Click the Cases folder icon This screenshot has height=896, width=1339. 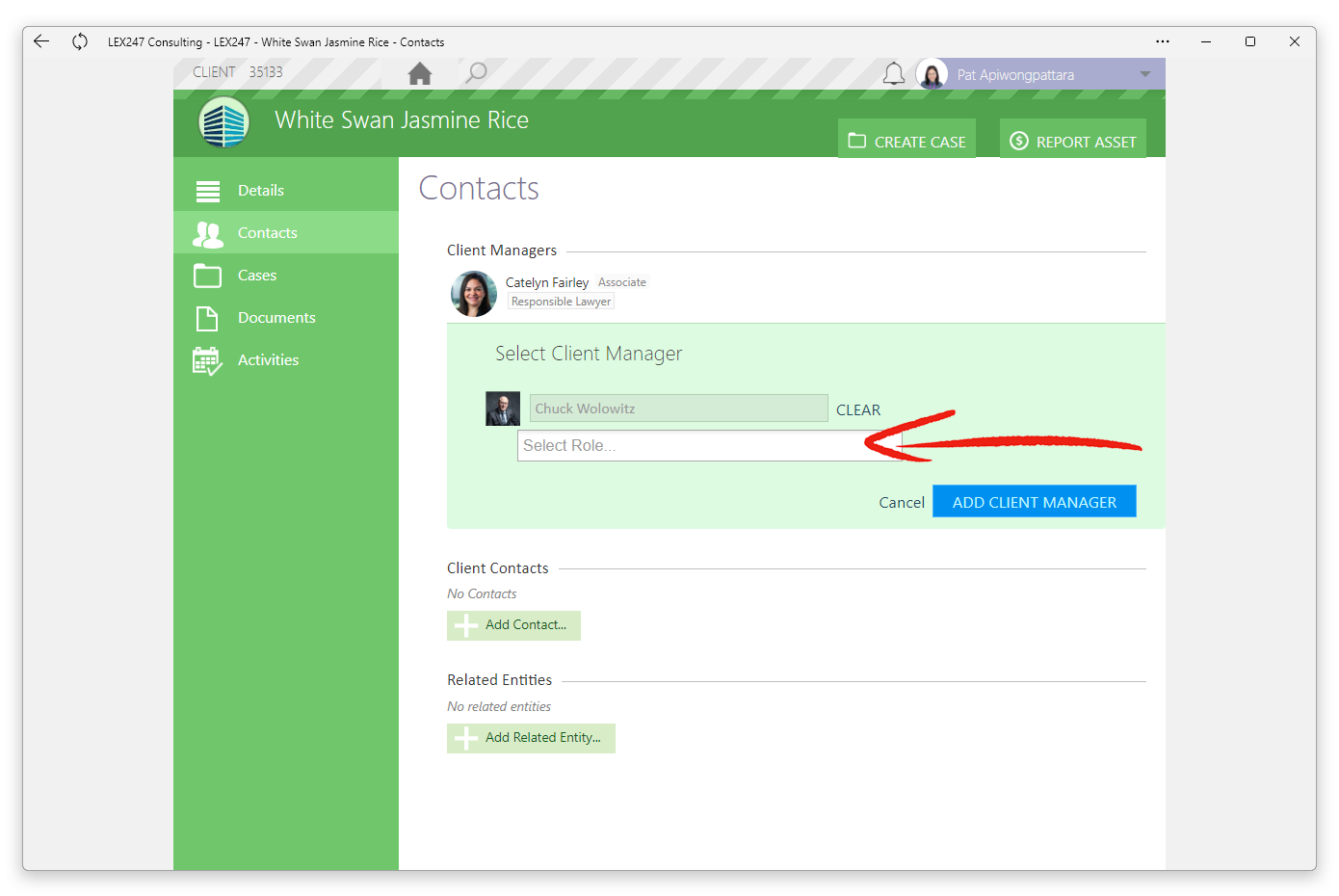[x=207, y=276]
